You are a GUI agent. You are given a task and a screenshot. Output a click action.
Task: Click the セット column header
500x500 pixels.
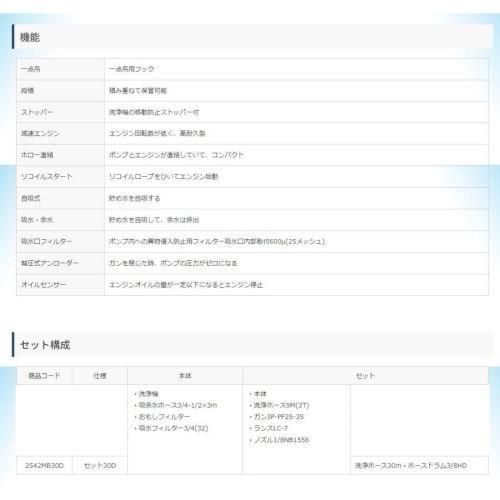(x=365, y=376)
